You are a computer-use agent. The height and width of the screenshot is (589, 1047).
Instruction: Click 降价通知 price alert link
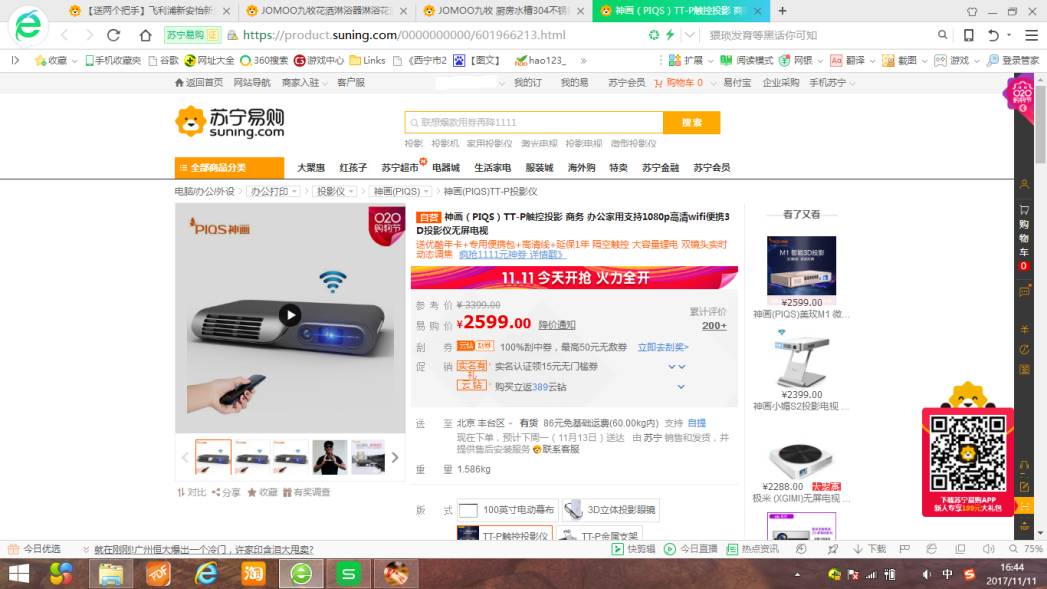pyautogui.click(x=557, y=325)
